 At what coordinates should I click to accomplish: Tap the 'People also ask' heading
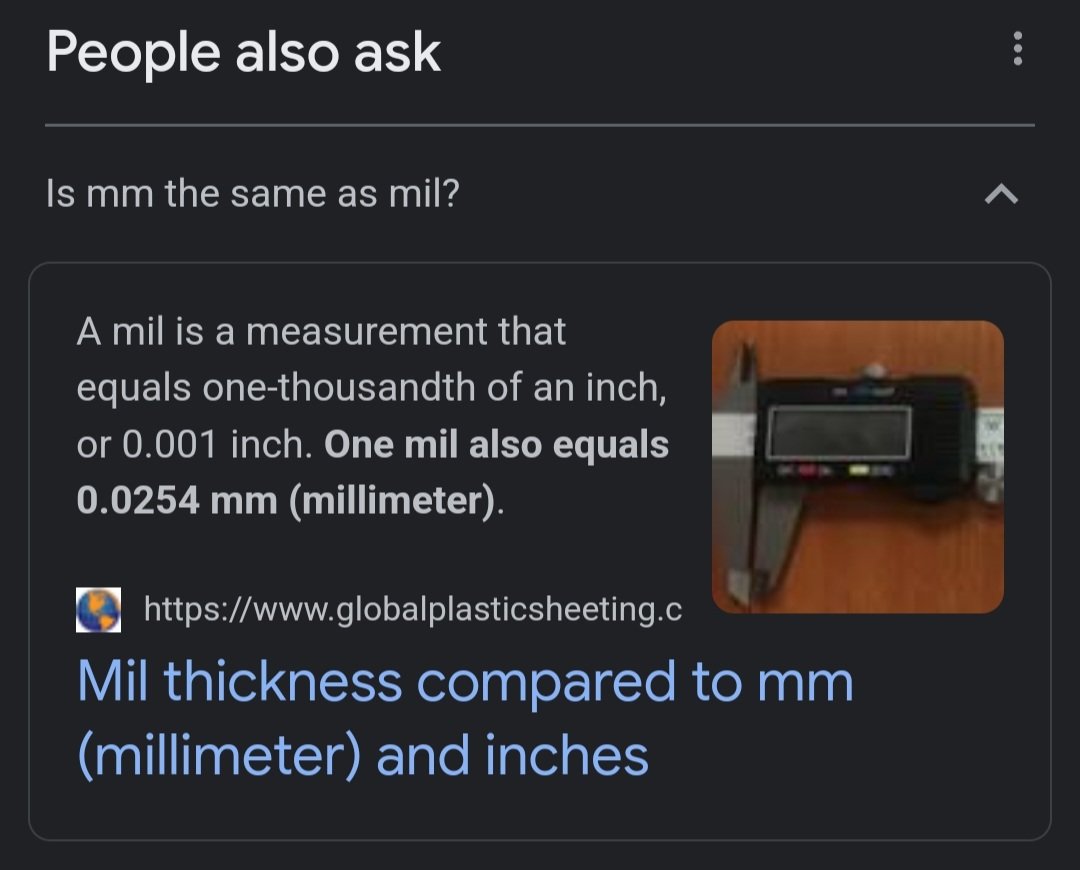point(243,53)
